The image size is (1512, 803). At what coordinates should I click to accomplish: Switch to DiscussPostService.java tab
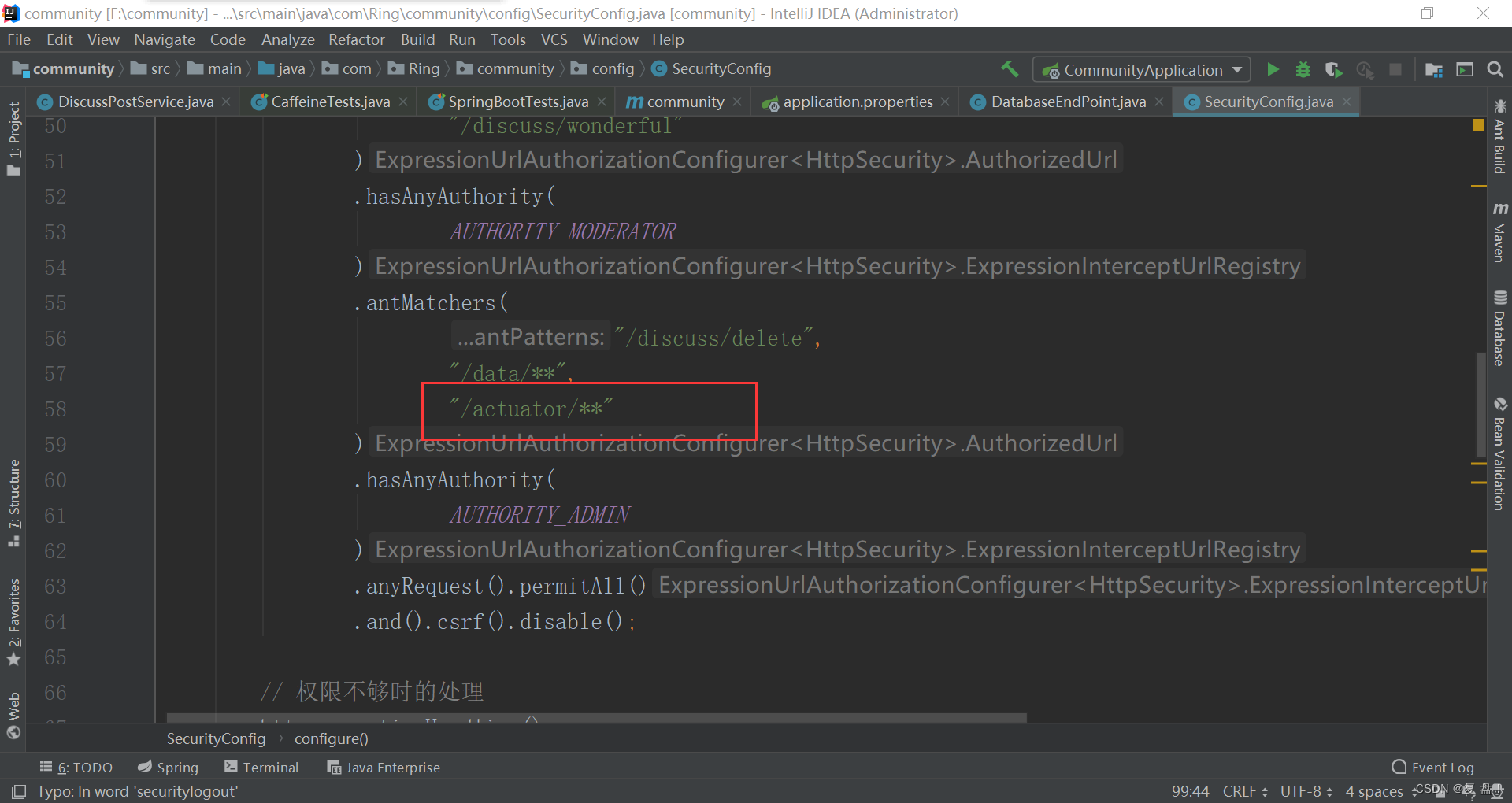(135, 102)
